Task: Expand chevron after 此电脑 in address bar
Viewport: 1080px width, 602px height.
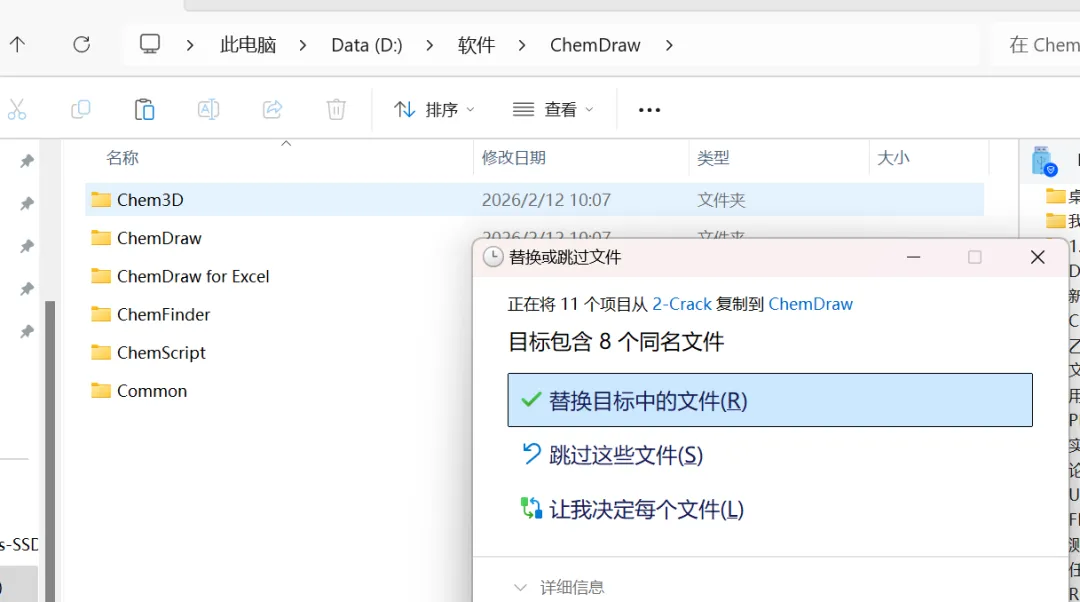Action: [303, 45]
